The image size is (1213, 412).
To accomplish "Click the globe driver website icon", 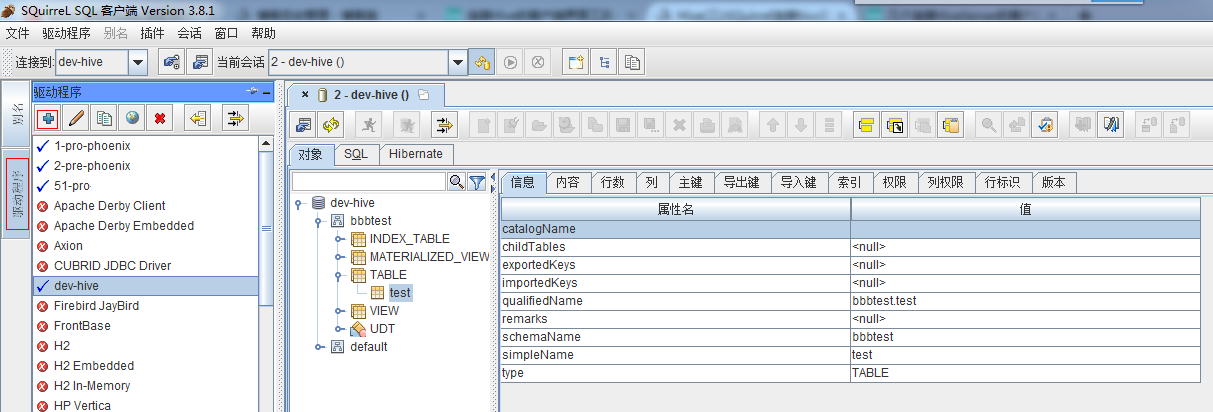I will pyautogui.click(x=131, y=118).
